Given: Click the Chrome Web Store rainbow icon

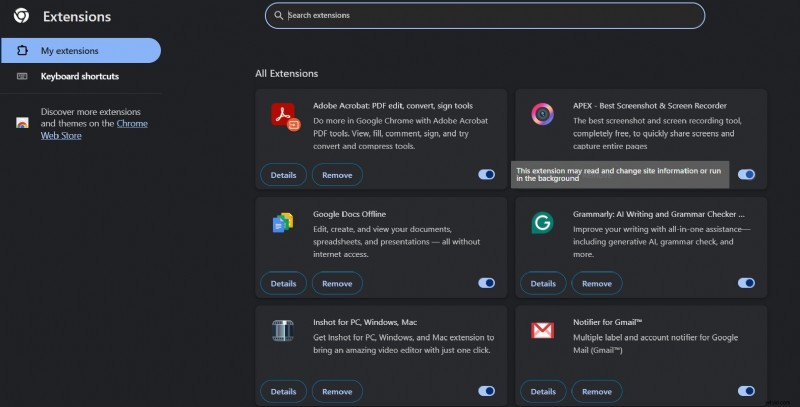Looking at the screenshot, I should [22, 123].
